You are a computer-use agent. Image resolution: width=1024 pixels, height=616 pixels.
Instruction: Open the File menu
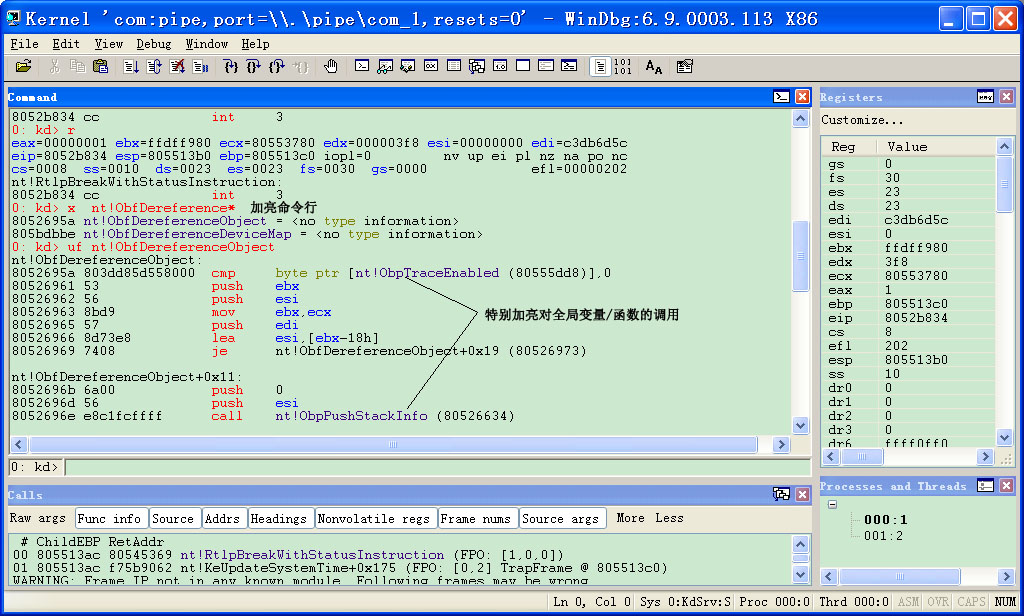point(24,44)
